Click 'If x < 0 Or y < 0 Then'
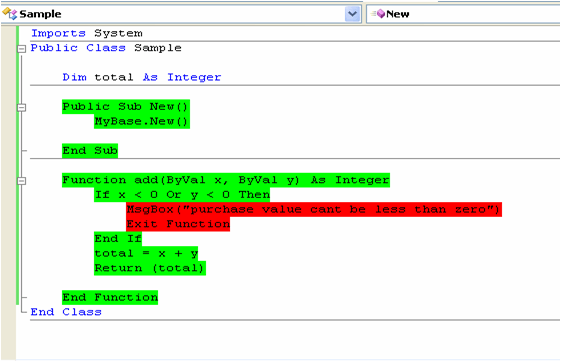563x361 pixels. [x=182, y=195]
